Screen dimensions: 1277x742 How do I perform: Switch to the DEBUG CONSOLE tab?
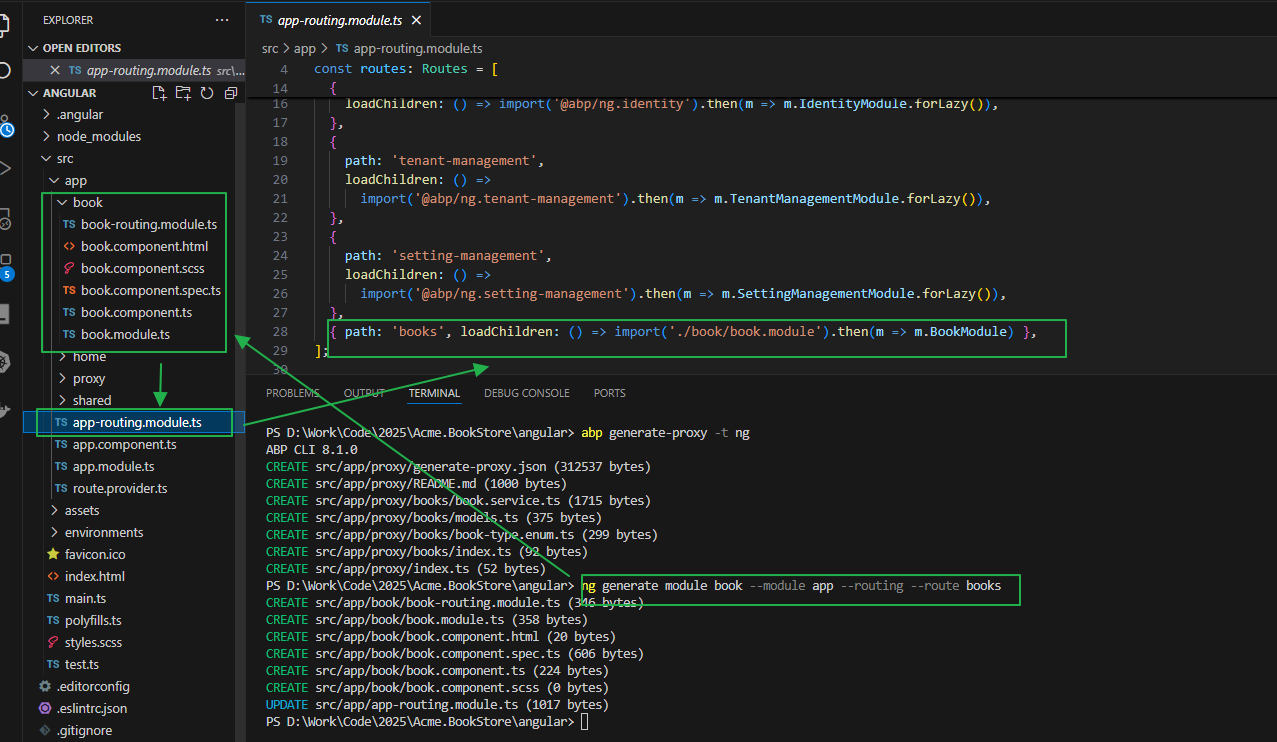coord(527,394)
